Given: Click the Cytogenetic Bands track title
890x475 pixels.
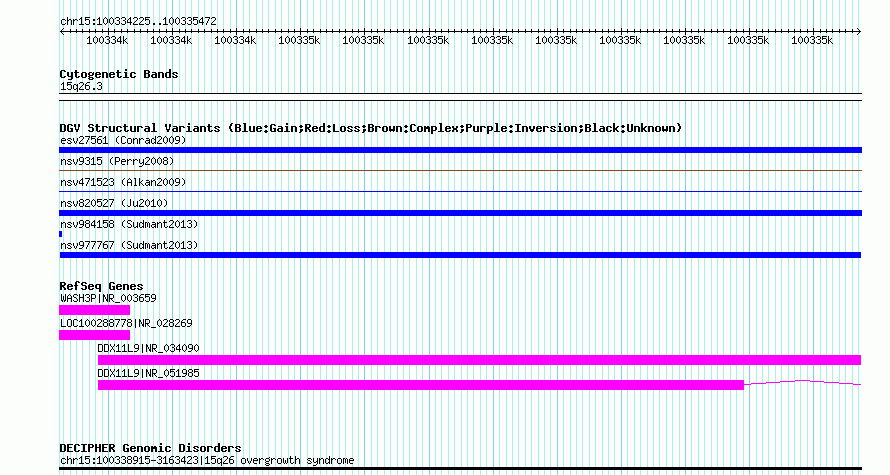Looking at the screenshot, I should (119, 74).
